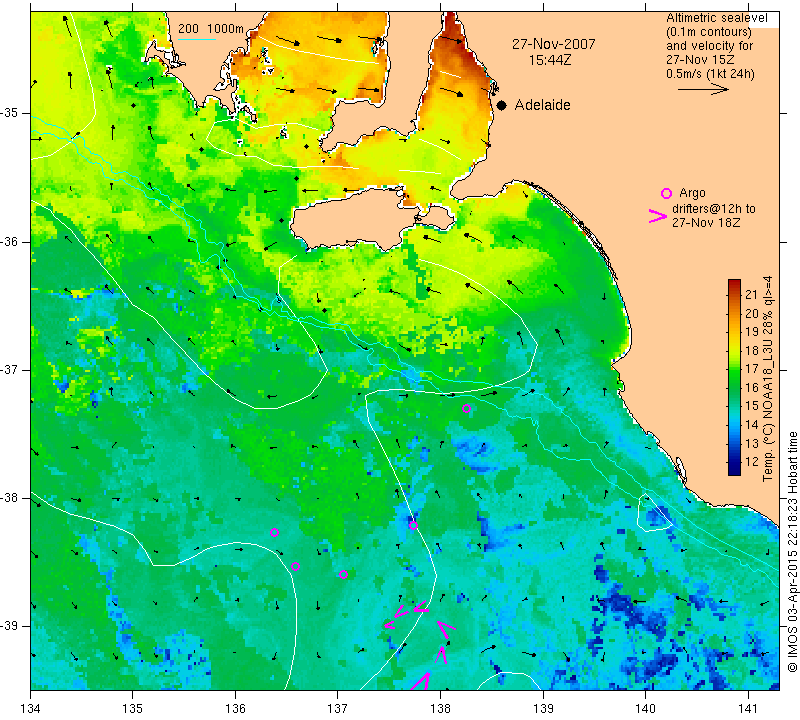Click the latitude axis label -37
Screen dimensions: 800x720
pyautogui.click(x=9, y=369)
